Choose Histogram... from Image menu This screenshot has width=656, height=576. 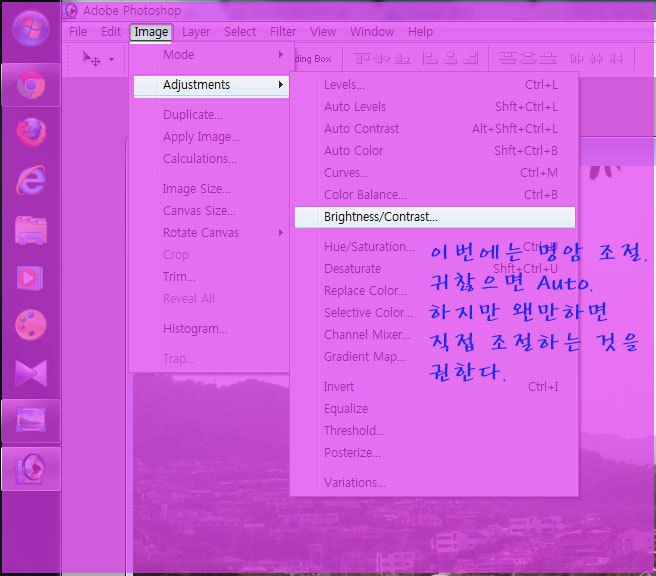tap(195, 329)
